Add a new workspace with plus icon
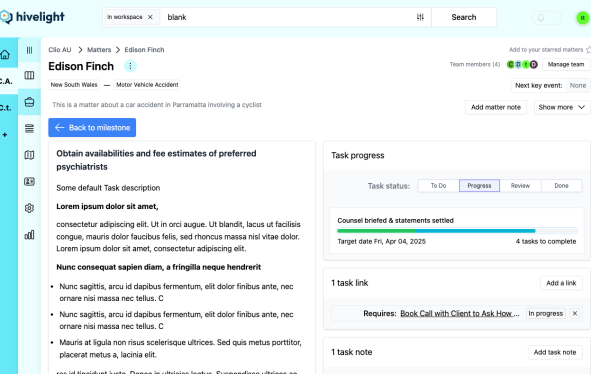 click(x=5, y=135)
